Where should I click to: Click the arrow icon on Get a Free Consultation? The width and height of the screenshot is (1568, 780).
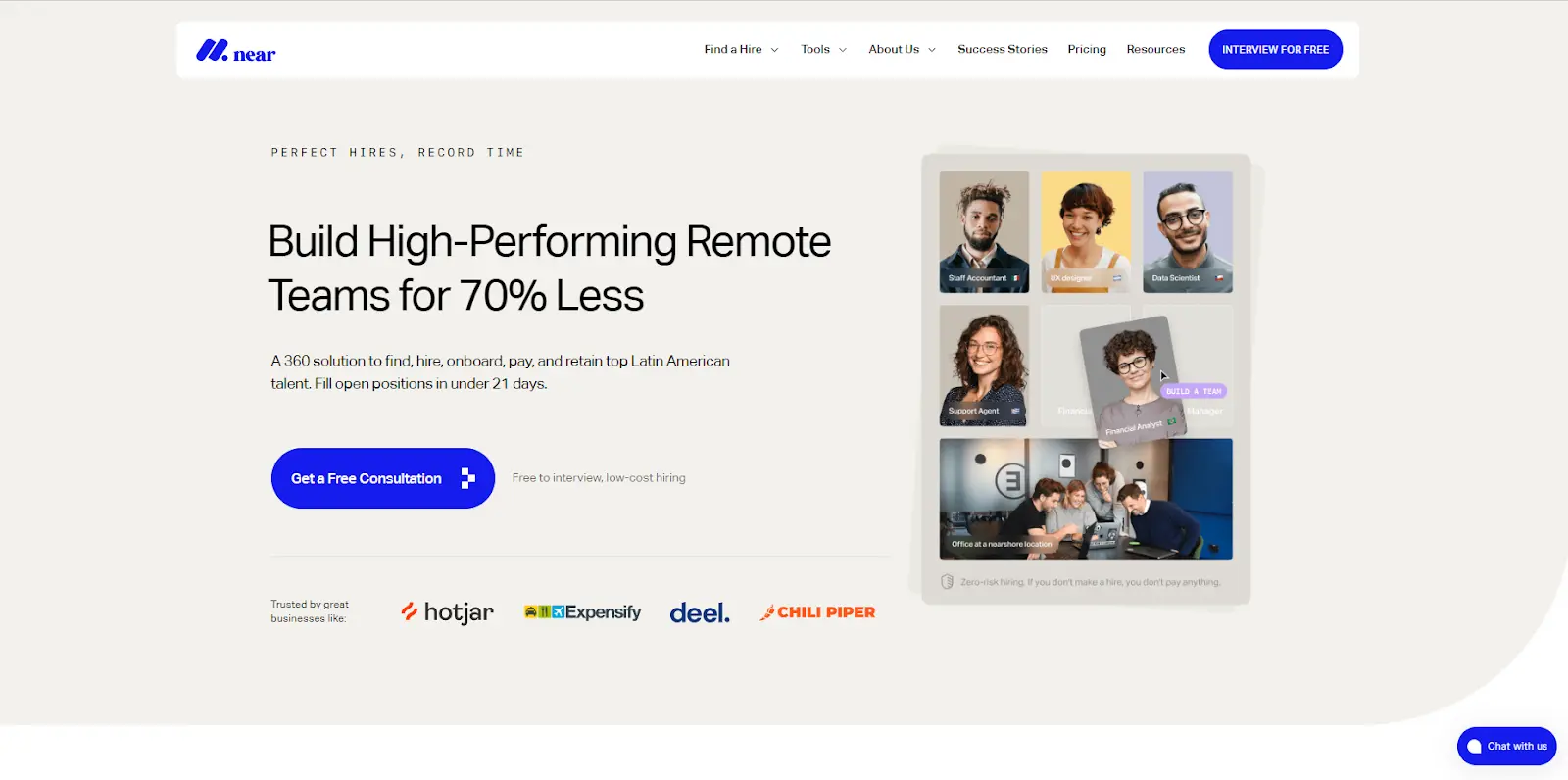(468, 478)
